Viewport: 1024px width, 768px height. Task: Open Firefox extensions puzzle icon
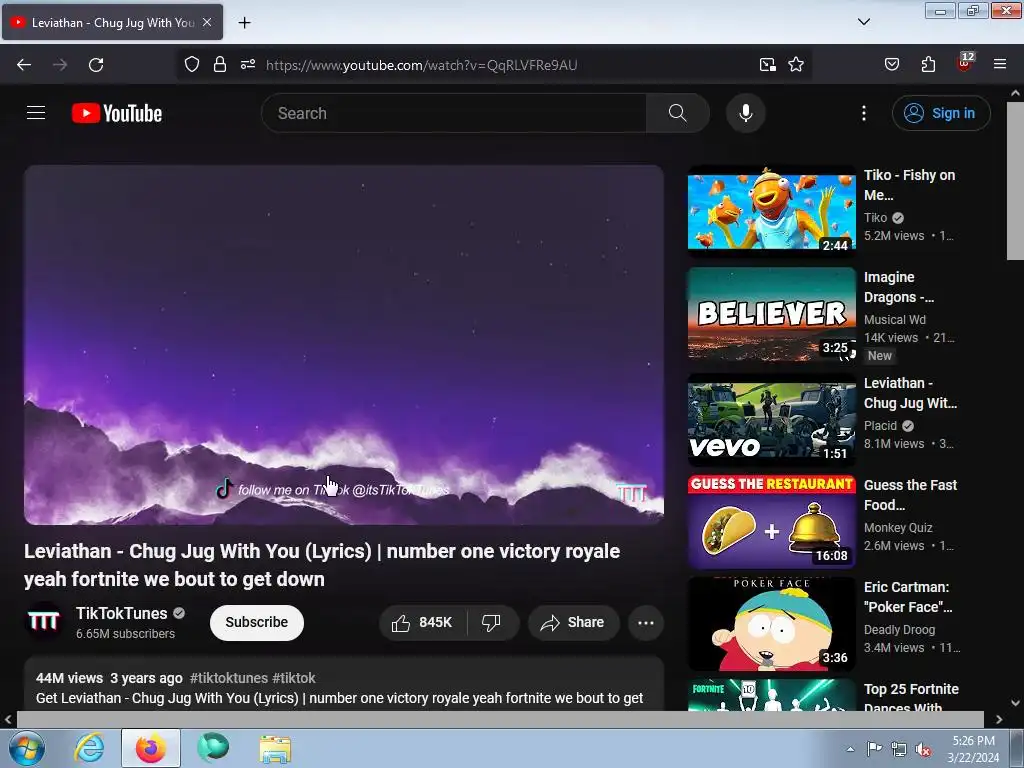[x=928, y=65]
